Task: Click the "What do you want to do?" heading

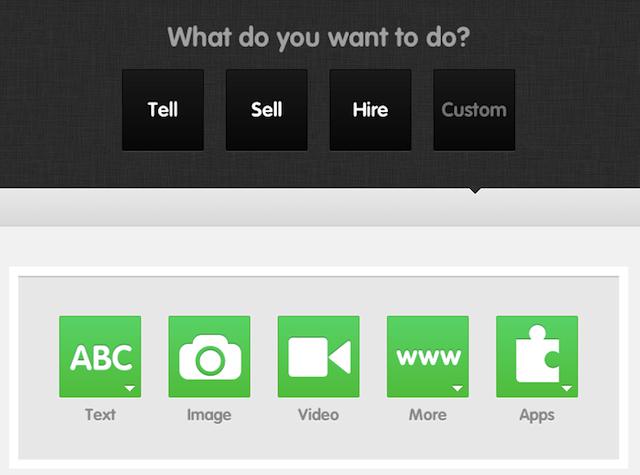Action: [319, 38]
